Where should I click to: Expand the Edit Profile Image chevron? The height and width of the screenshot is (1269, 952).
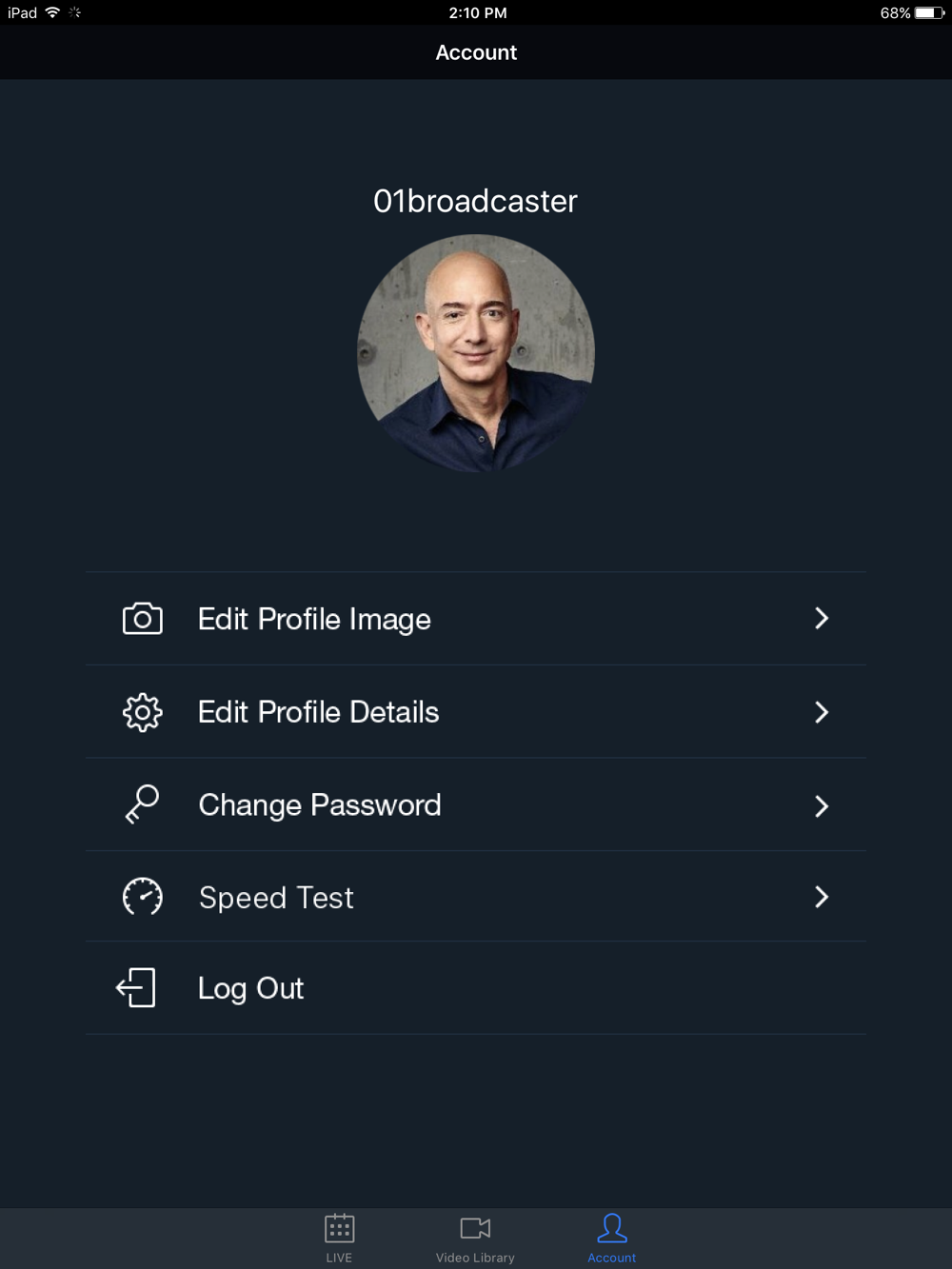[822, 619]
